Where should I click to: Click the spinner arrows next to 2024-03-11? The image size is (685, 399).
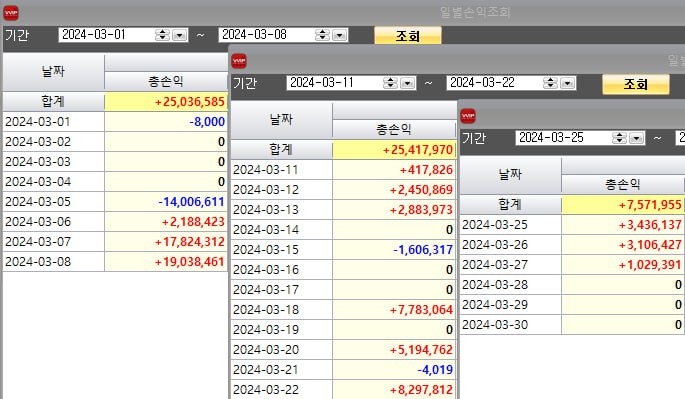[390, 83]
